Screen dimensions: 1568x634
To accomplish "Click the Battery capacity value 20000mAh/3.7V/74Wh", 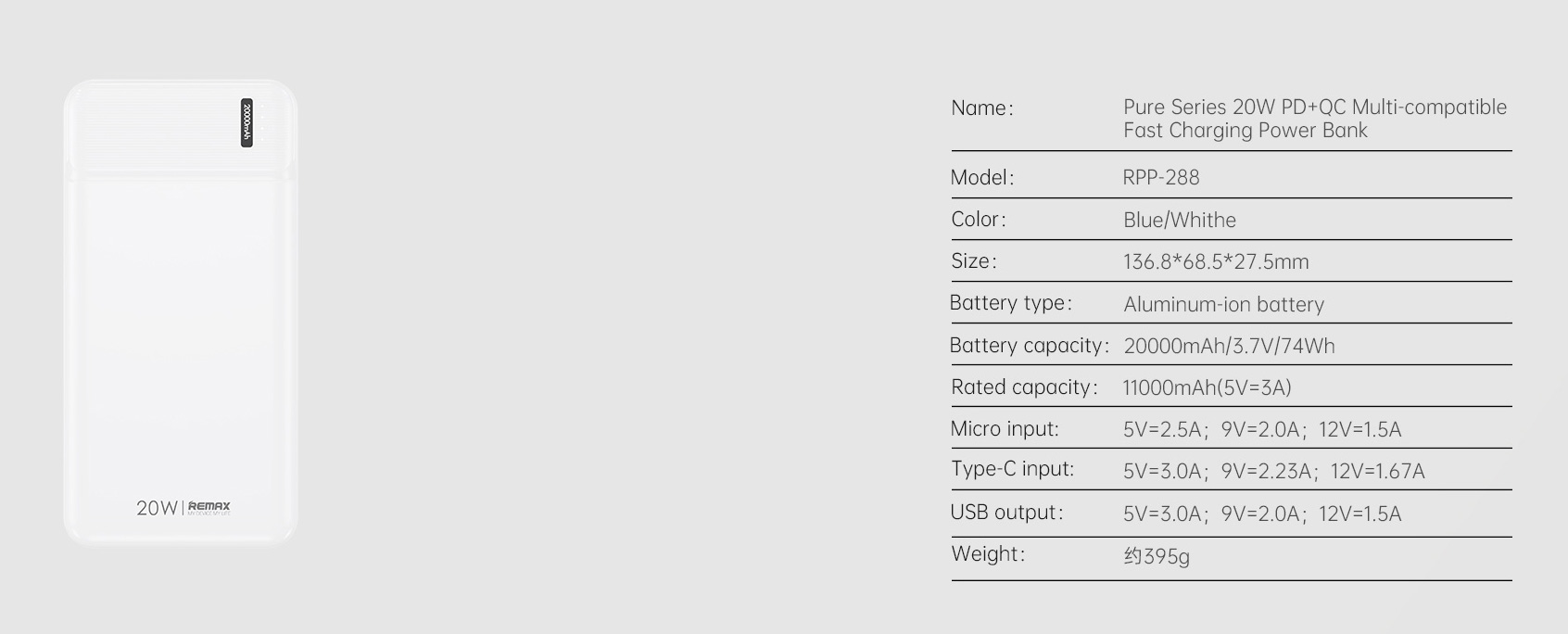I will pos(1229,347).
